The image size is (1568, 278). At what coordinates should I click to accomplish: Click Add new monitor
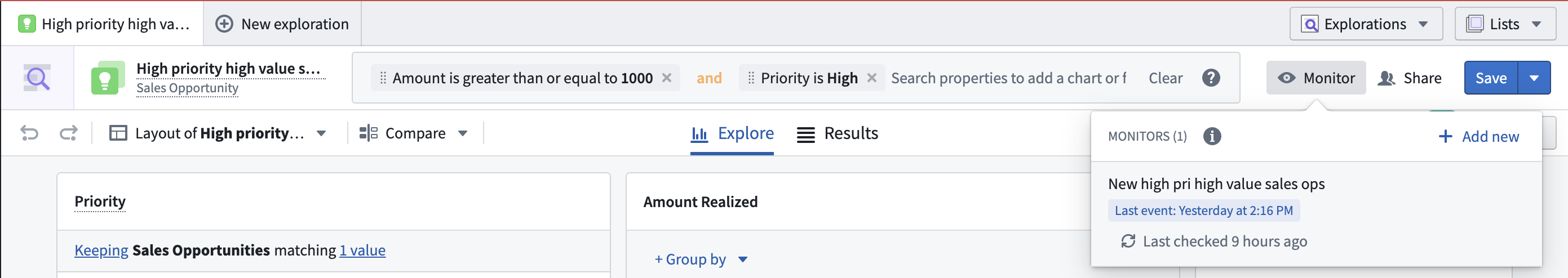(1478, 136)
